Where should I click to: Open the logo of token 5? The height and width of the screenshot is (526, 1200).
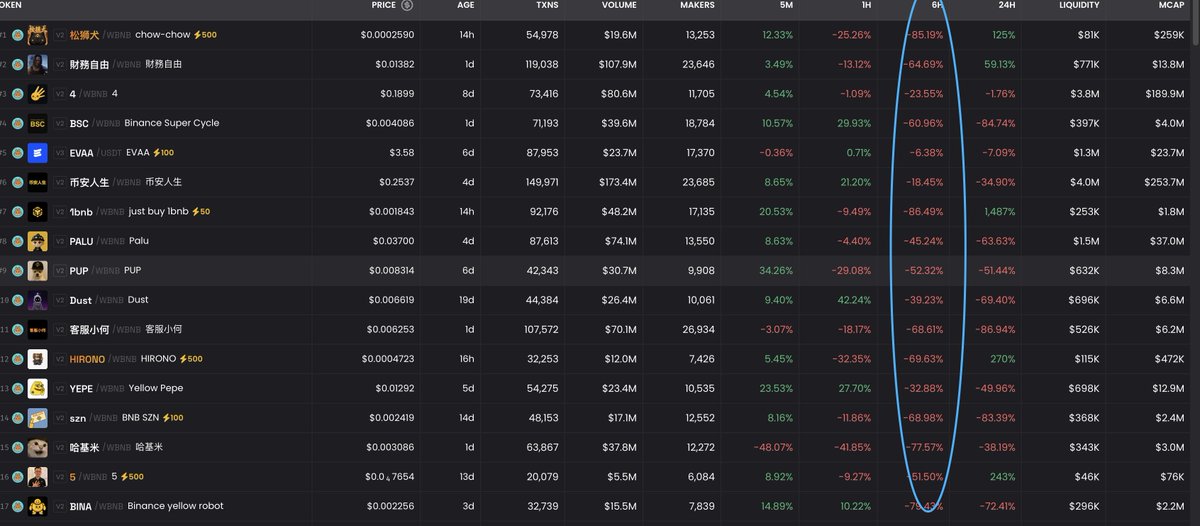click(37, 477)
